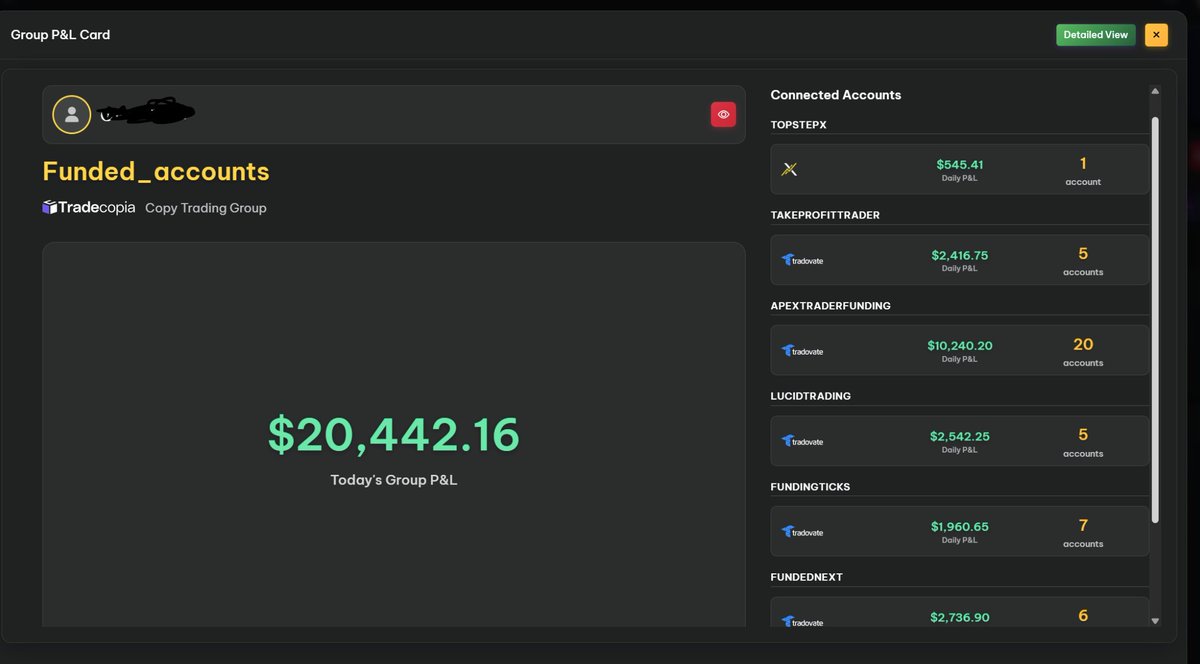
Task: Click the Tradecopia logo
Action: (x=89, y=208)
